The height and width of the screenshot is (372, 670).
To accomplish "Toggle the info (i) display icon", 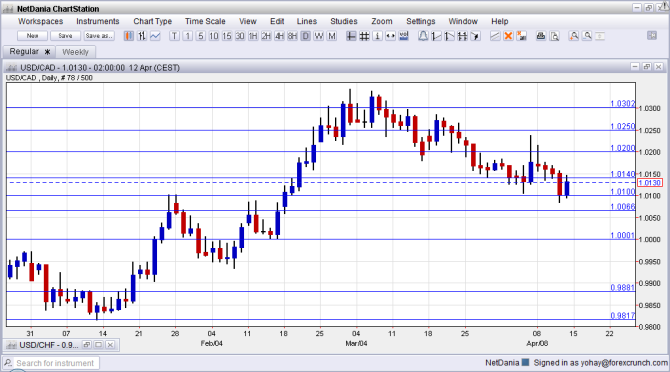I will pyautogui.click(x=377, y=36).
